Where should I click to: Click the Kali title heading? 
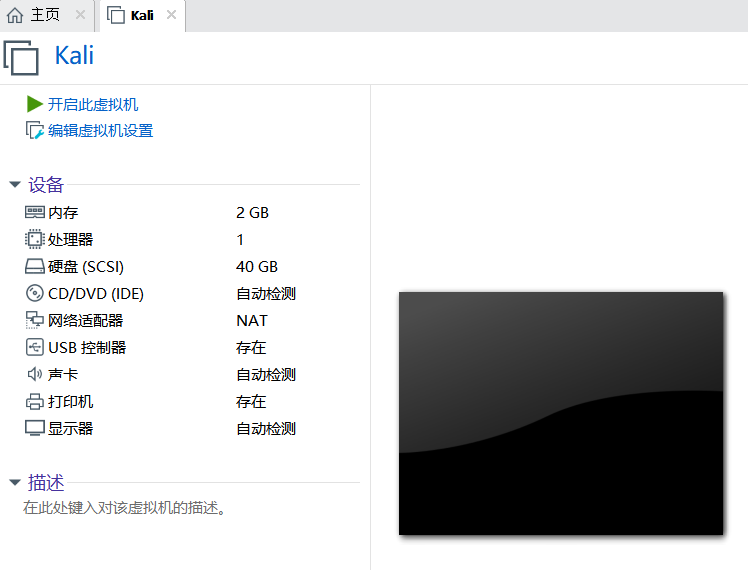click(74, 55)
